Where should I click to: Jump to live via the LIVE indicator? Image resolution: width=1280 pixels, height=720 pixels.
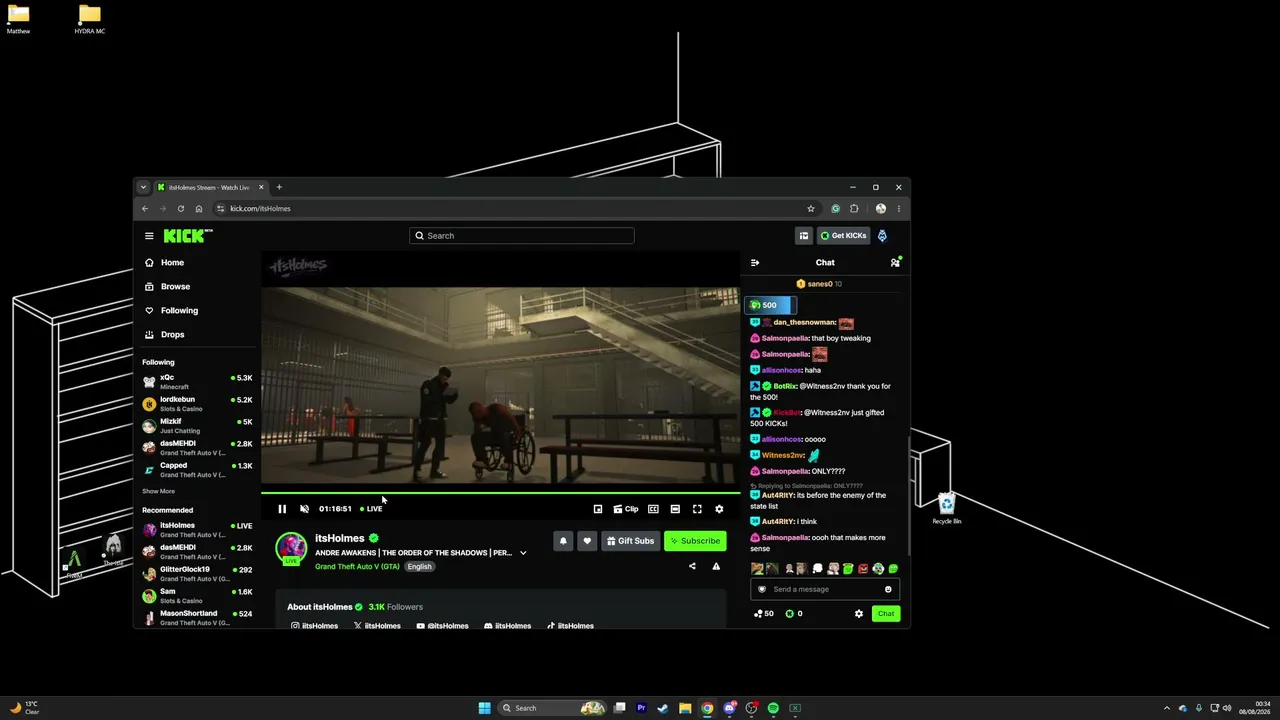[371, 509]
